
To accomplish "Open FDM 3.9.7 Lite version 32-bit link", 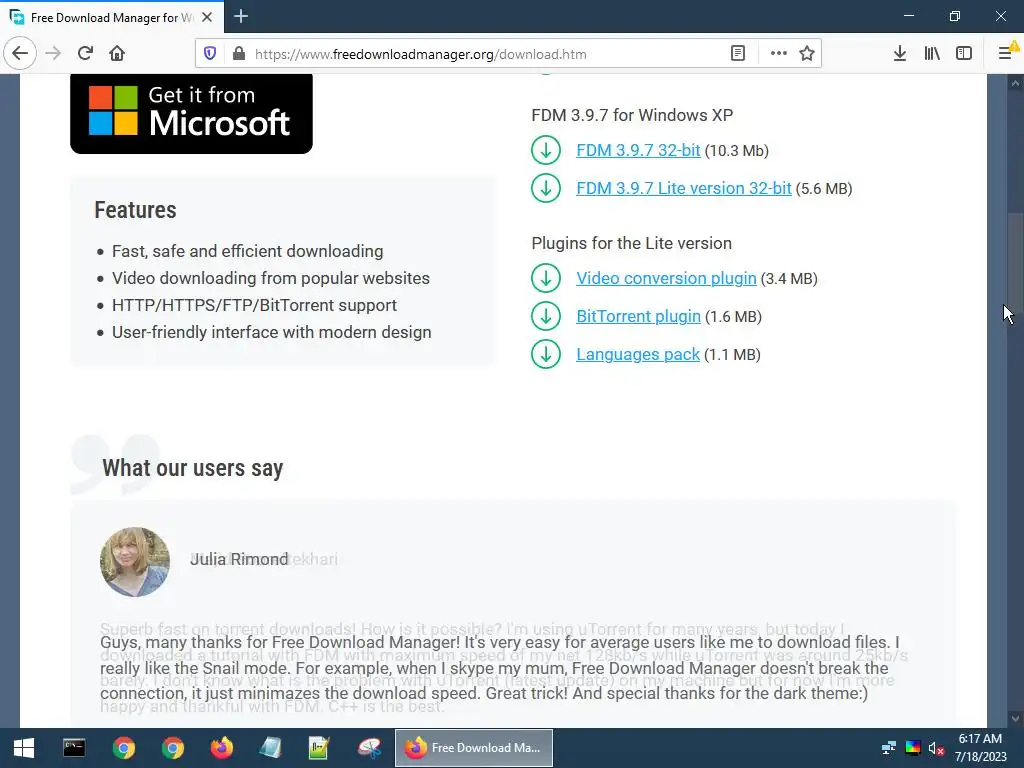I will (x=684, y=188).
